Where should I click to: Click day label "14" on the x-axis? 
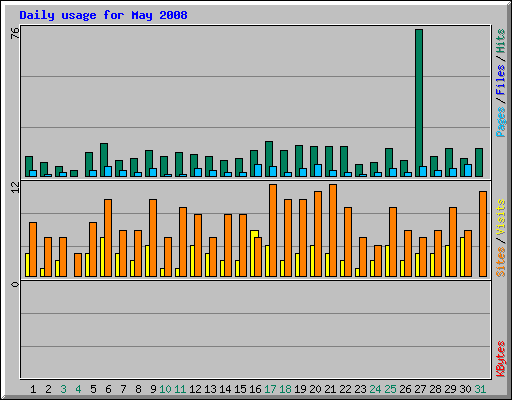(x=225, y=389)
